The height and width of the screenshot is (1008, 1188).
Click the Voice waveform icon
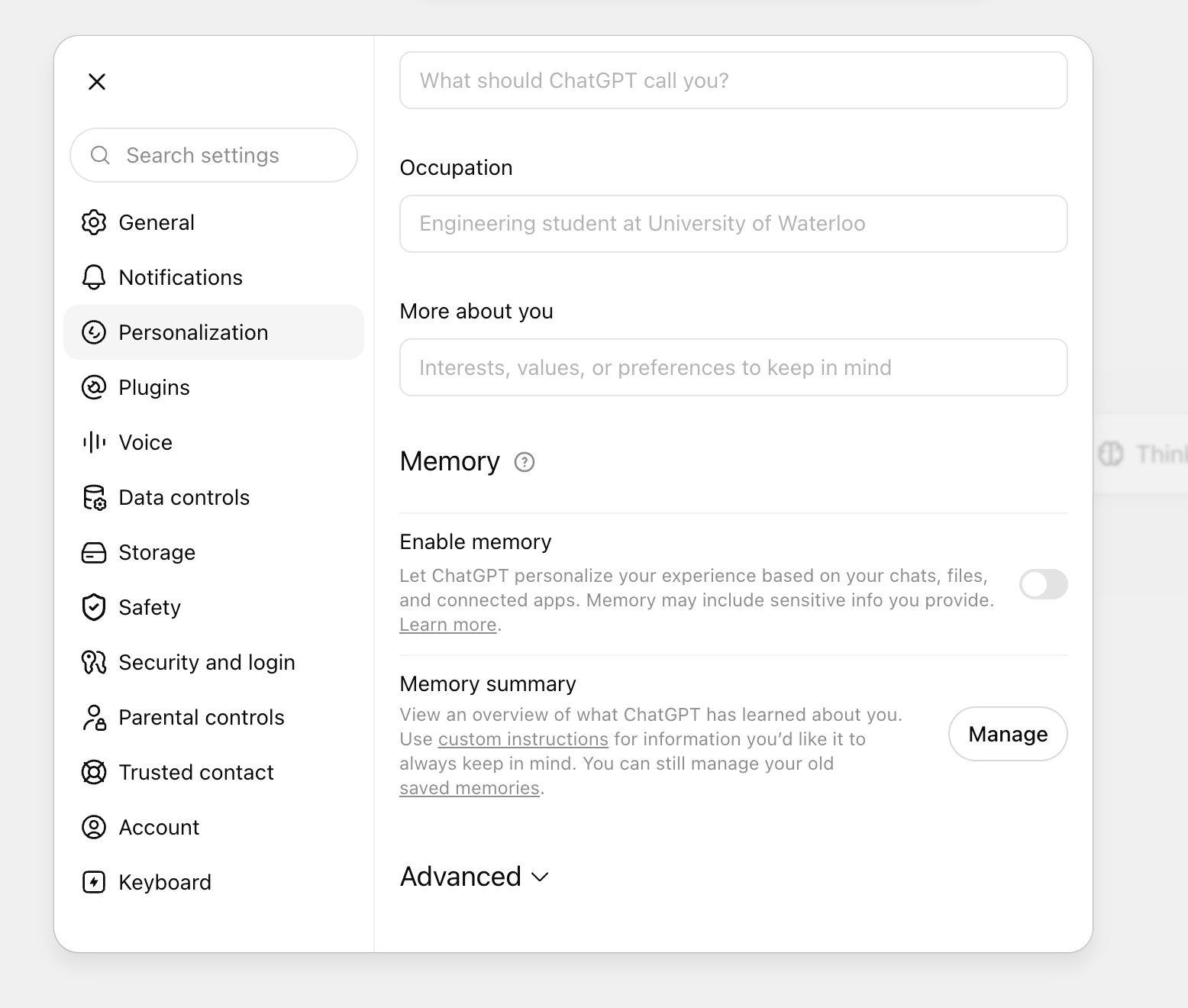point(94,442)
